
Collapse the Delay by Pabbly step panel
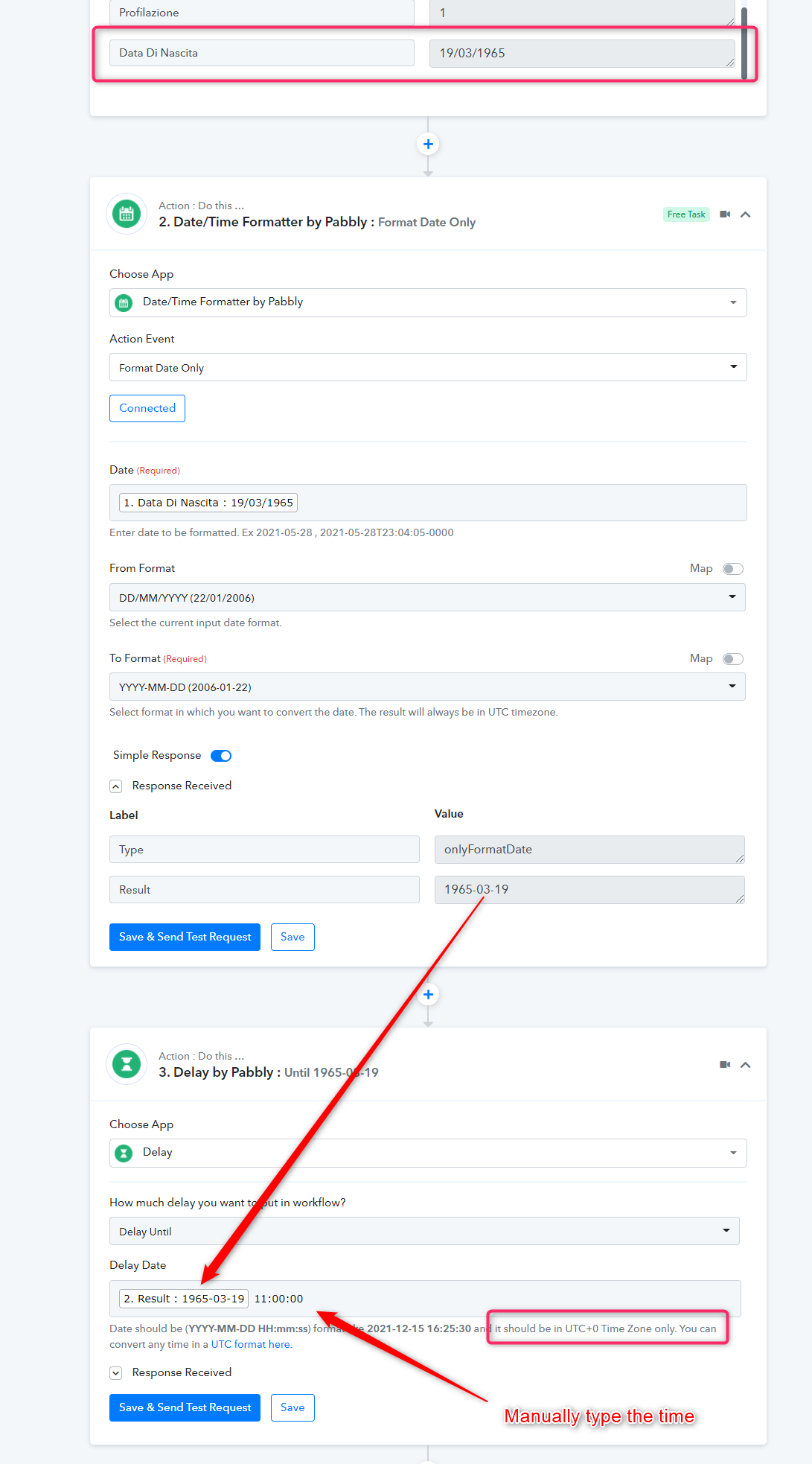coord(746,1065)
